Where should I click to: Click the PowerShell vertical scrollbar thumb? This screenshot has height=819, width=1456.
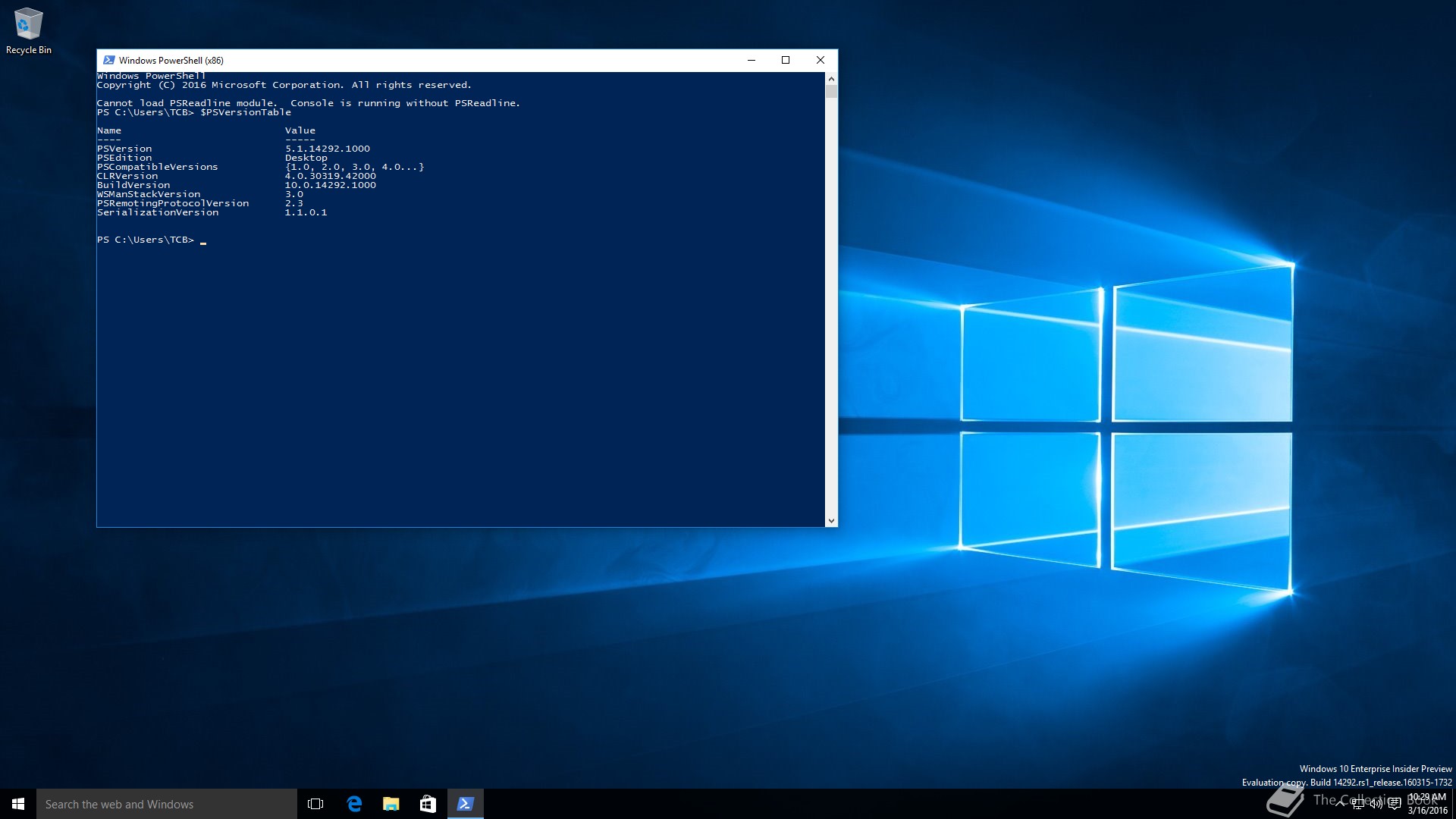coord(831,92)
